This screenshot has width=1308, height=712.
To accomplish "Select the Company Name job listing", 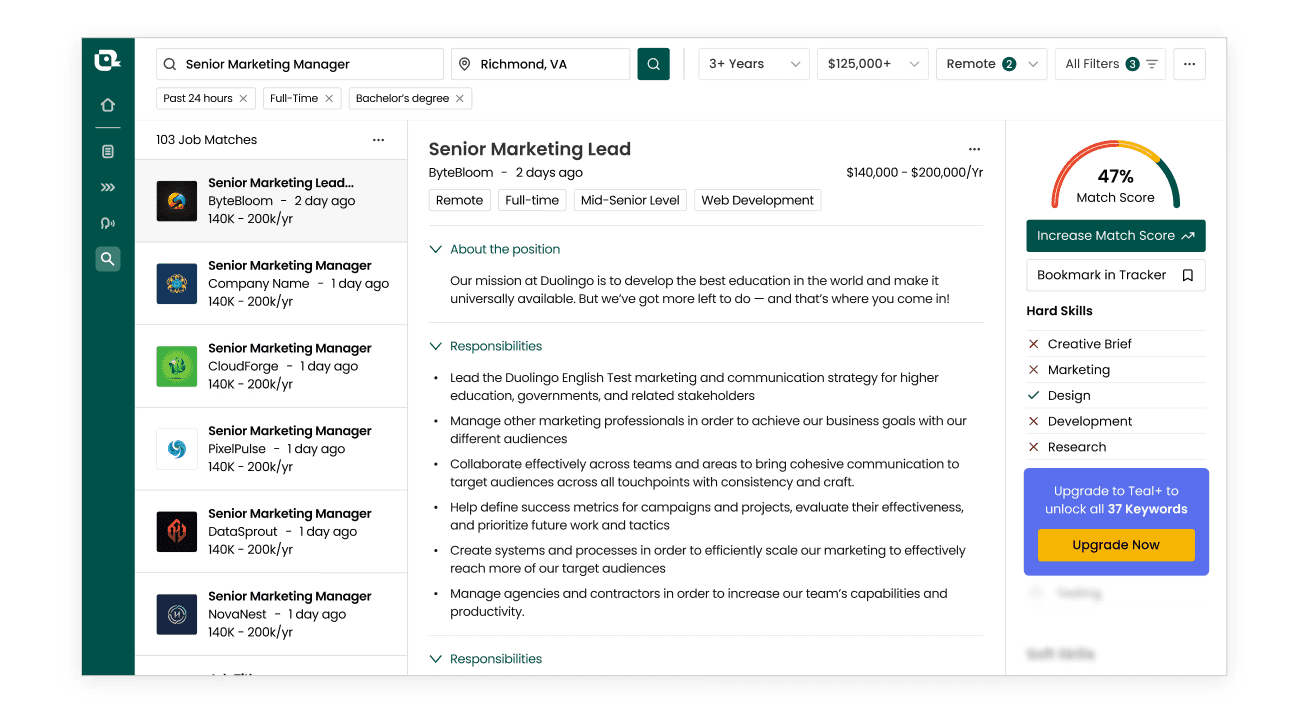I will coord(271,284).
